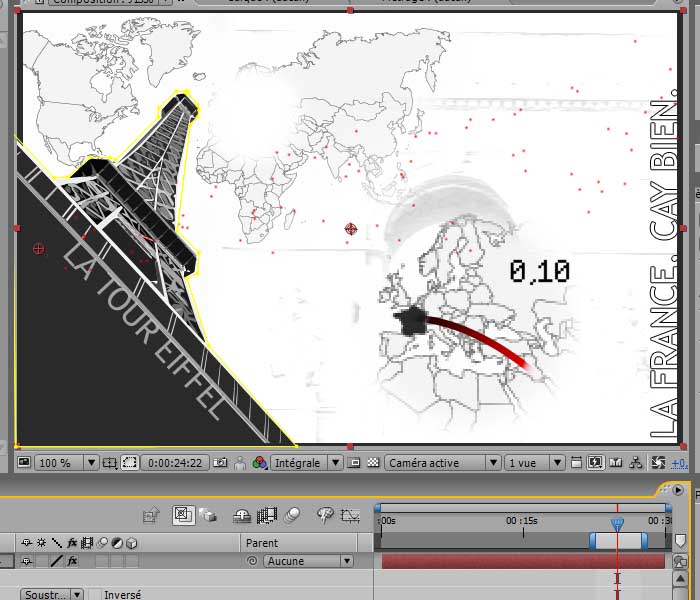Image resolution: width=700 pixels, height=600 pixels.
Task: Enable the layer's motion blur switch box
Action: click(102, 561)
